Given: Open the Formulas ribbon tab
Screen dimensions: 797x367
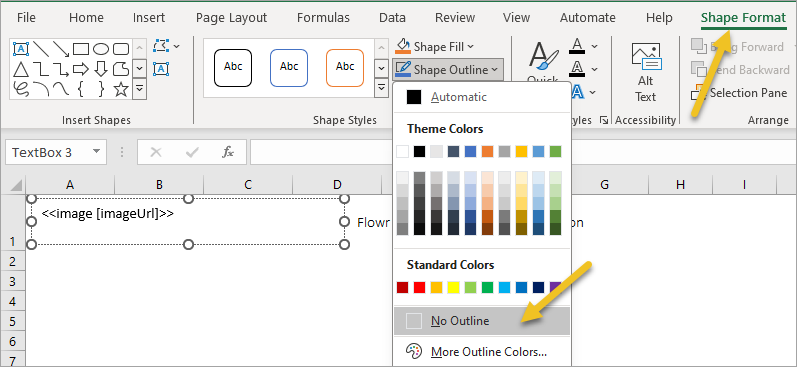Looking at the screenshot, I should pyautogui.click(x=323, y=18).
